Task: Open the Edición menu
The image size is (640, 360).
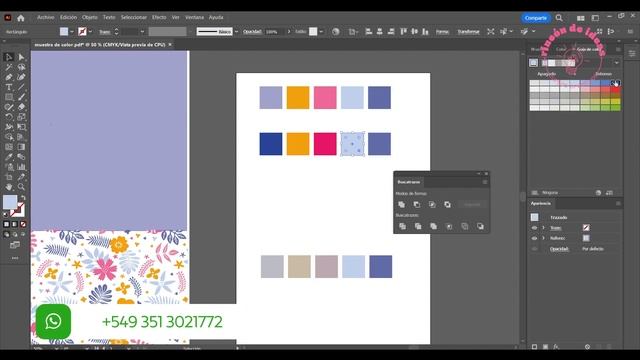Action: (69, 18)
